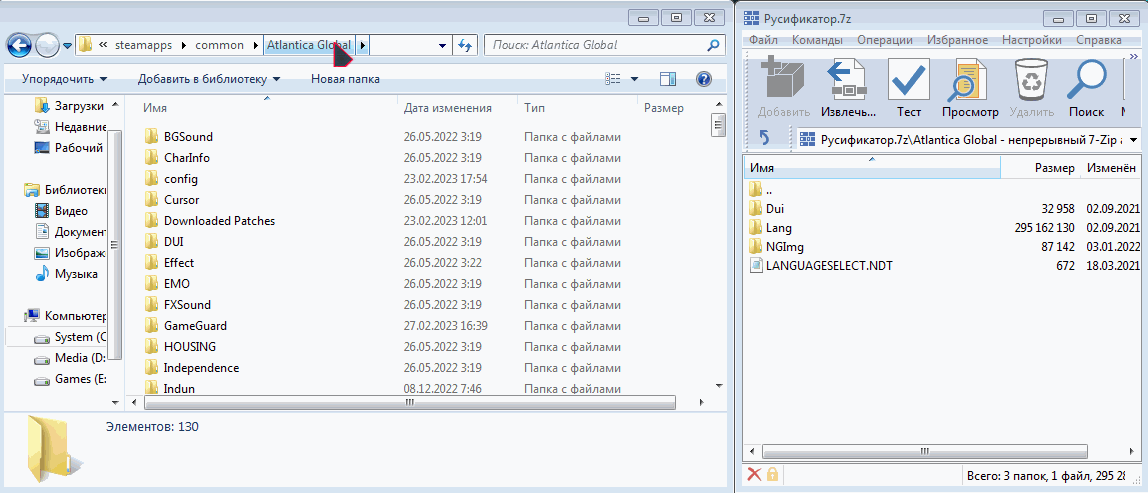
Task: Click the steamapps breadcrumb segment
Action: tap(143, 45)
